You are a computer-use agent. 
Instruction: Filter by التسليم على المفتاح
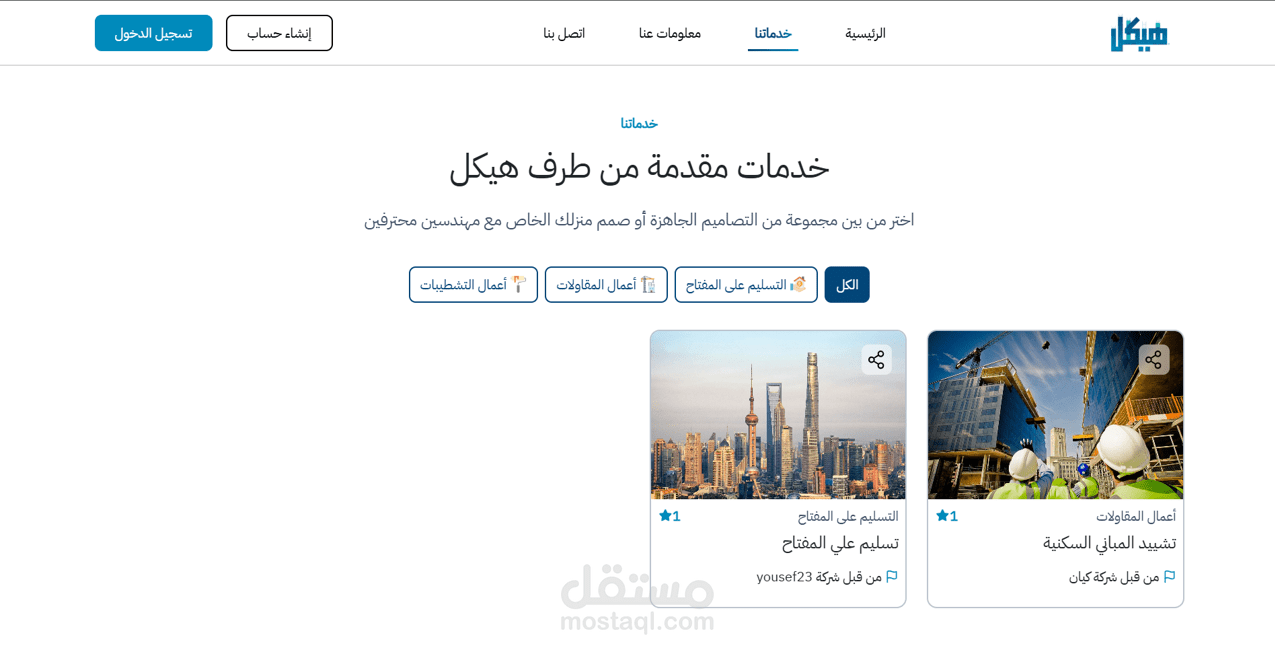coord(746,285)
